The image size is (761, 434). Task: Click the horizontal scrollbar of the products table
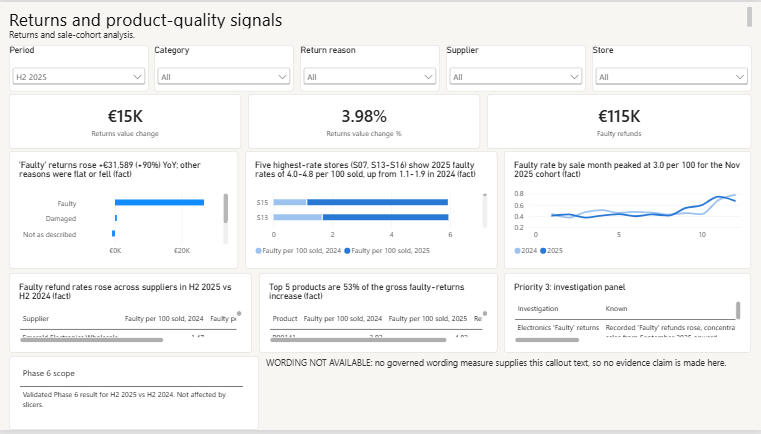point(358,340)
